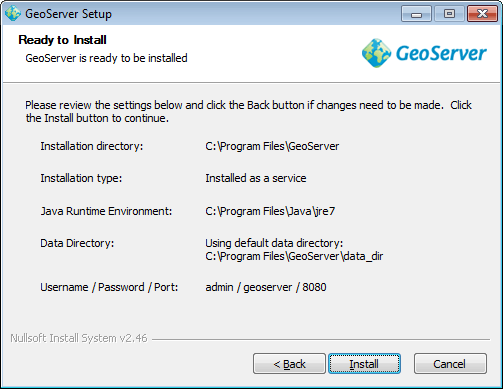
Task: Click the C:\Program Files\GeoServer installation path
Action: 272,146
